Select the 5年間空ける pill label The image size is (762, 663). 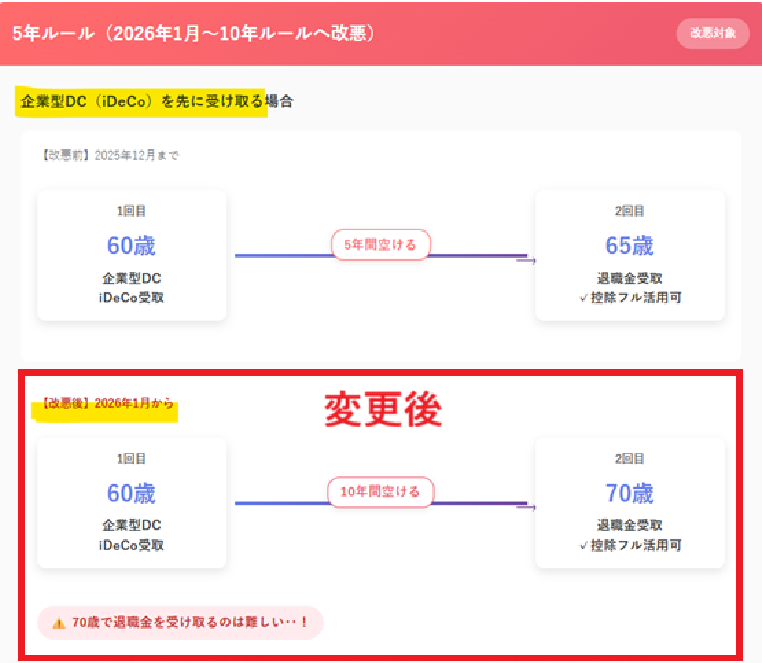[380, 244]
